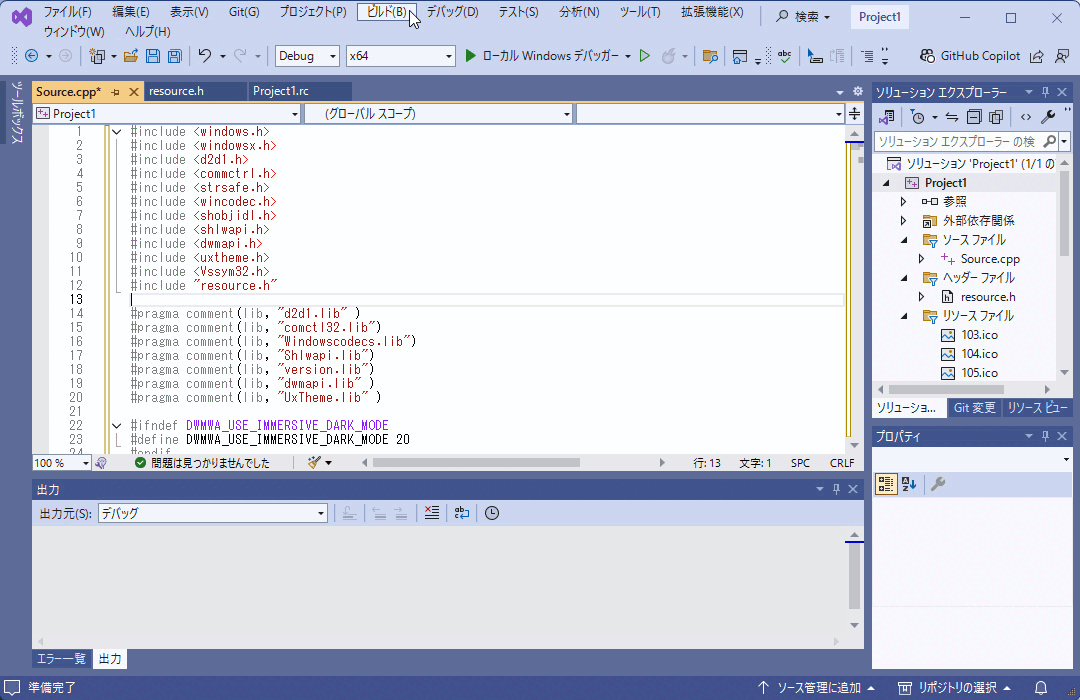Image resolution: width=1080 pixels, height=700 pixels.
Task: Pin the Source.cpp tab
Action: point(116,92)
